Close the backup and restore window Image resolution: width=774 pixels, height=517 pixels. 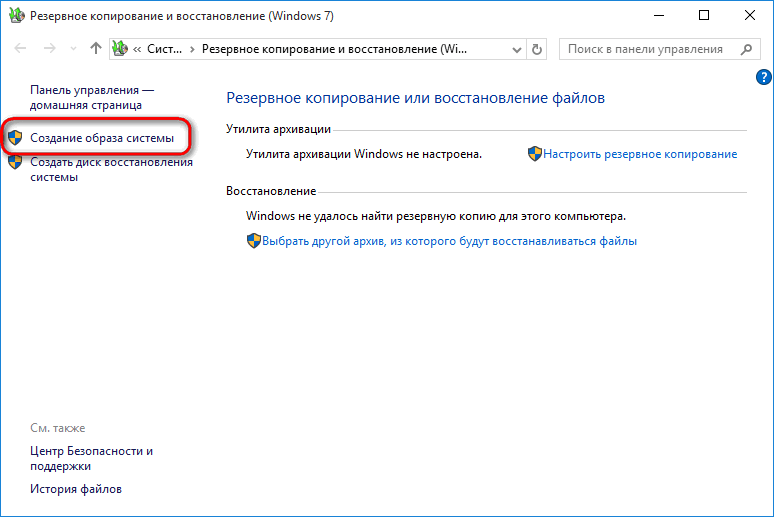click(x=750, y=15)
